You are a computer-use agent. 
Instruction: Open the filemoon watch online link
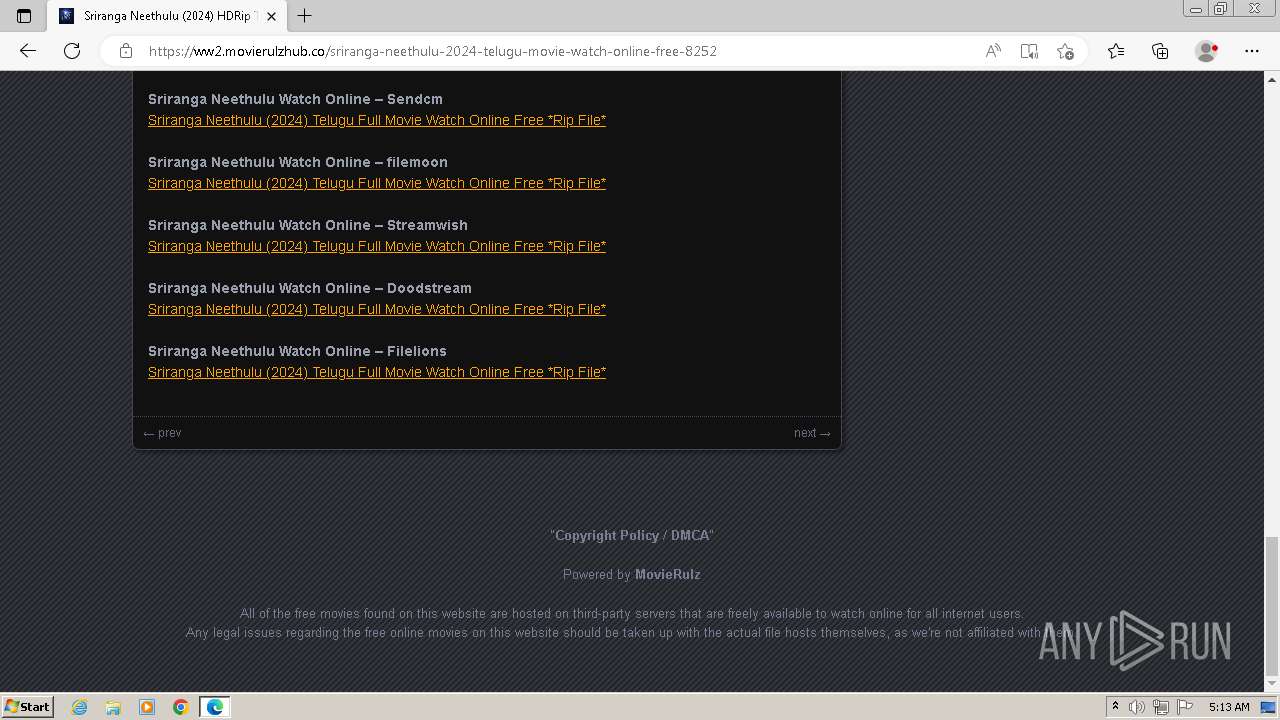point(377,183)
